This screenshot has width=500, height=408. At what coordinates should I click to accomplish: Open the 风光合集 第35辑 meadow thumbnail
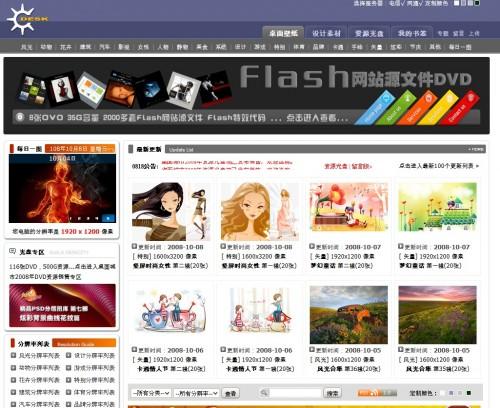point(438,315)
